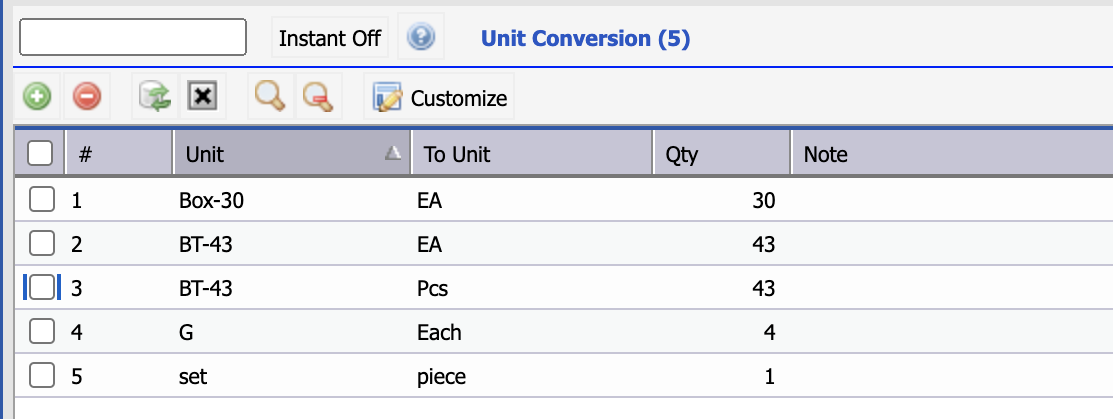Click the refresh data icon
1113x419 pixels.
pos(155,97)
